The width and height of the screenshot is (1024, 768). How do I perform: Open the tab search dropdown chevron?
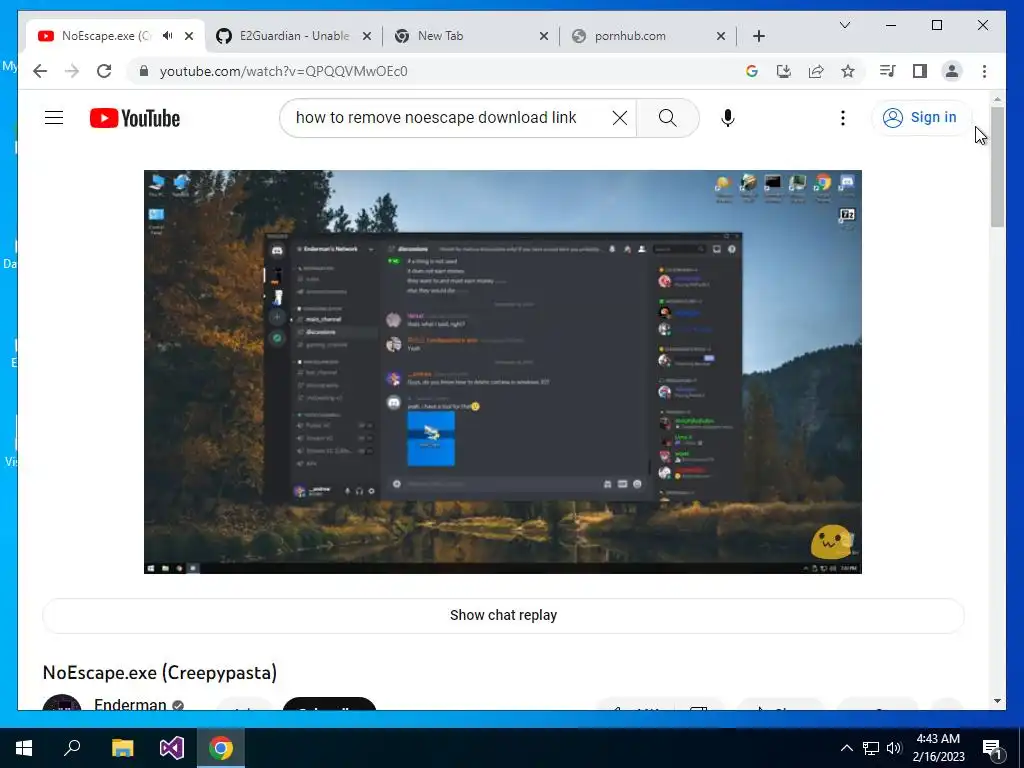tap(844, 25)
